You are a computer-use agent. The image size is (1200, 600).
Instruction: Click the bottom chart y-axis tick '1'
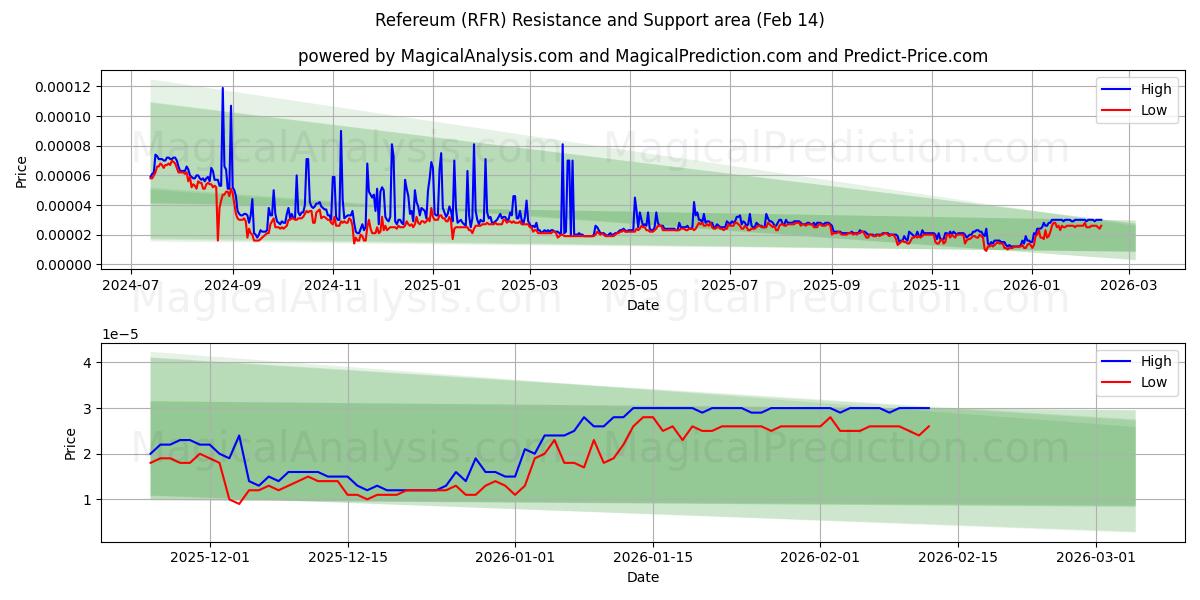tap(88, 500)
